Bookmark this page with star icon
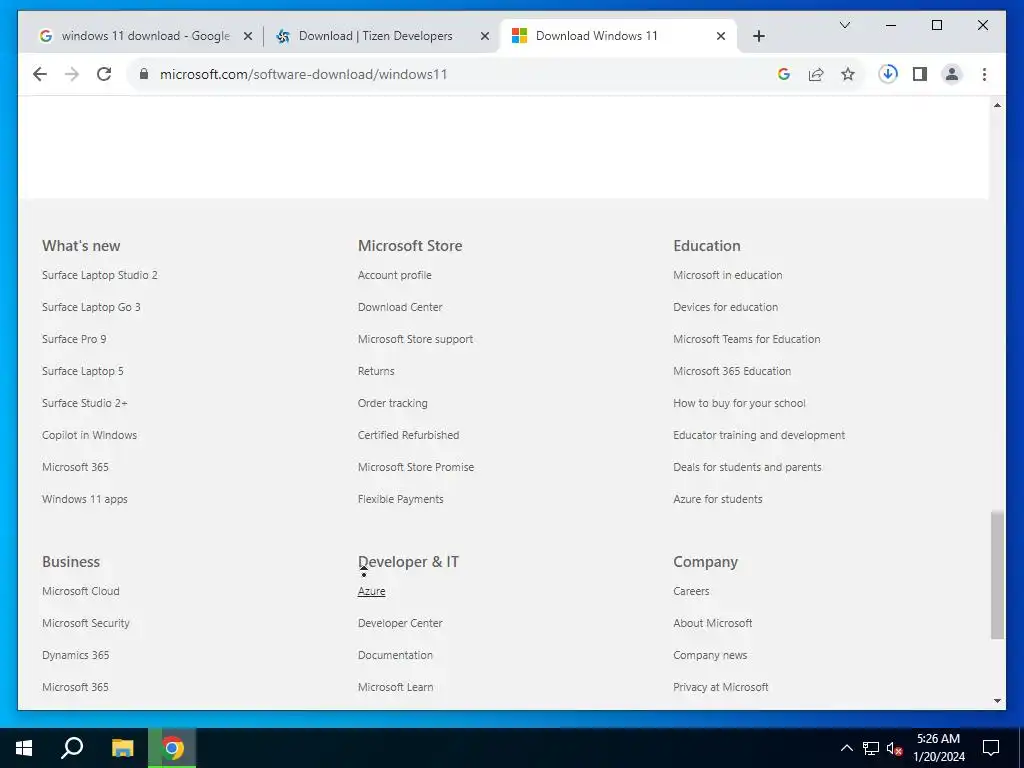 click(848, 74)
